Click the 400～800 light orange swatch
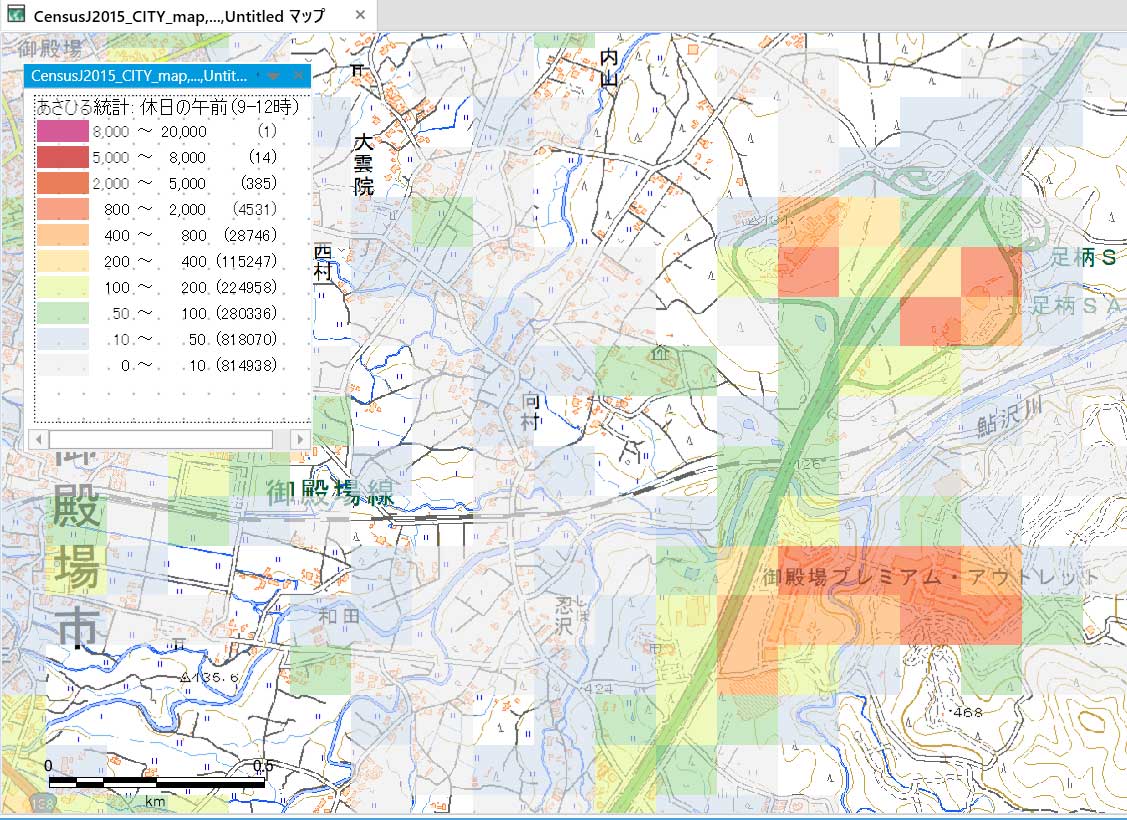 click(x=62, y=235)
